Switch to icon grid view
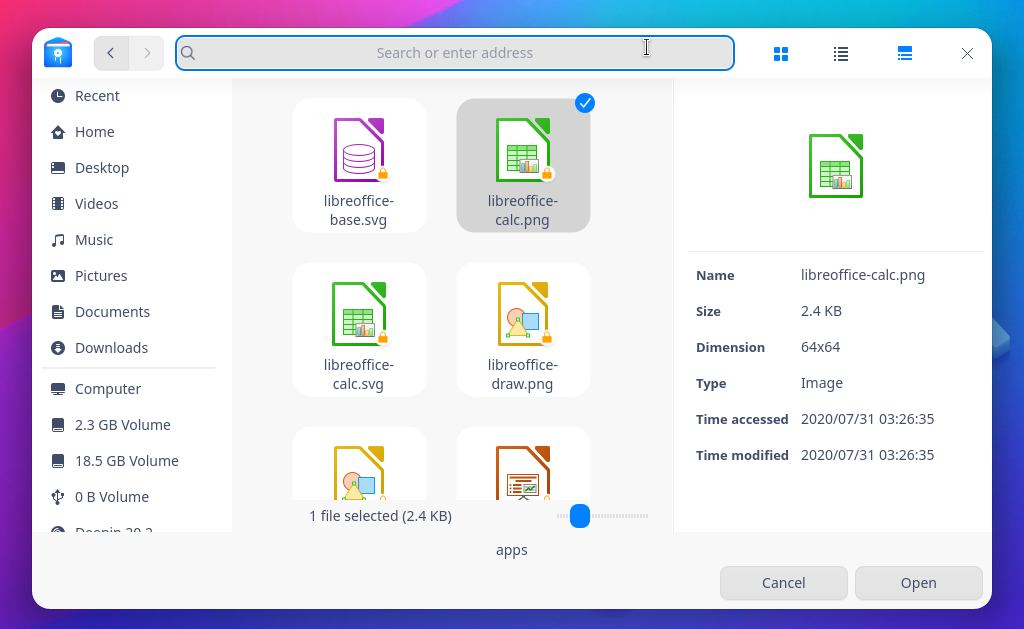Screen dimensions: 1024x629 pyautogui.click(x=781, y=54)
